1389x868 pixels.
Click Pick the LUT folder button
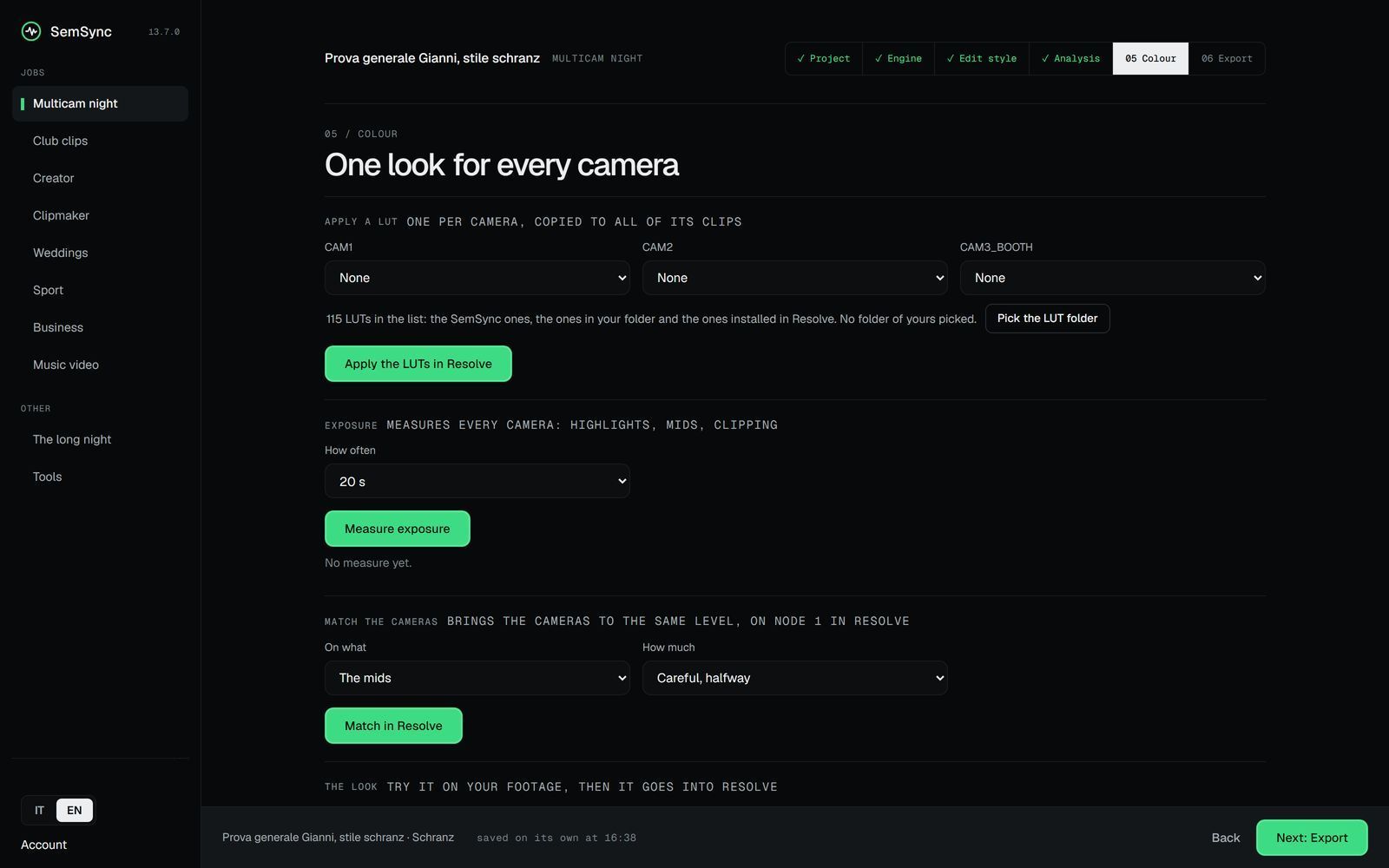1047,319
